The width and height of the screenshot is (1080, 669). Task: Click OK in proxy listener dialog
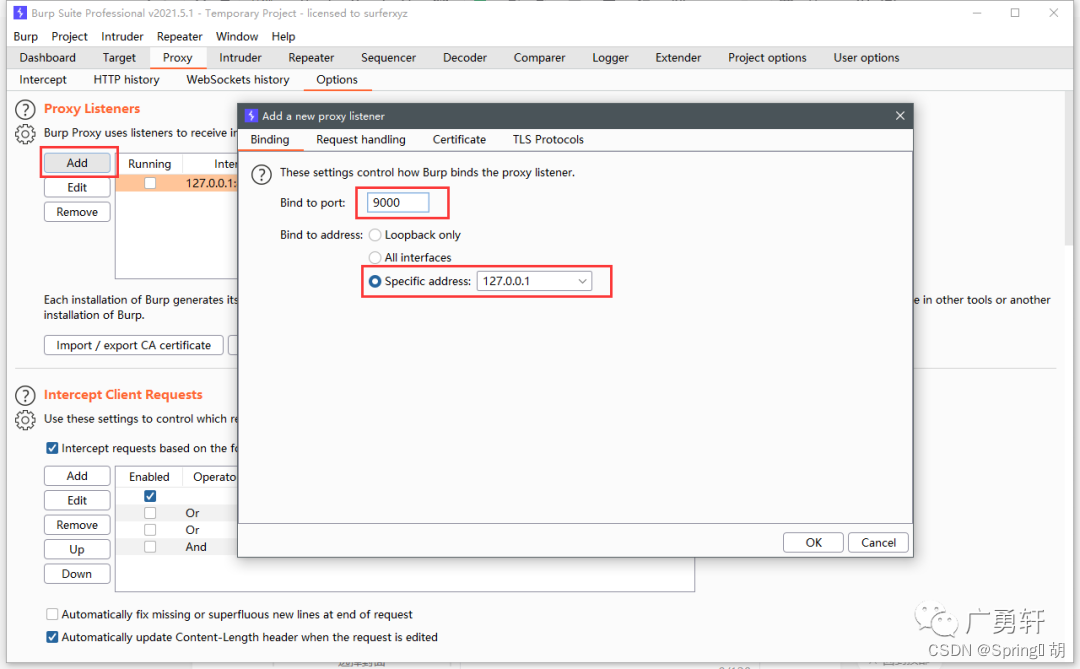click(813, 542)
